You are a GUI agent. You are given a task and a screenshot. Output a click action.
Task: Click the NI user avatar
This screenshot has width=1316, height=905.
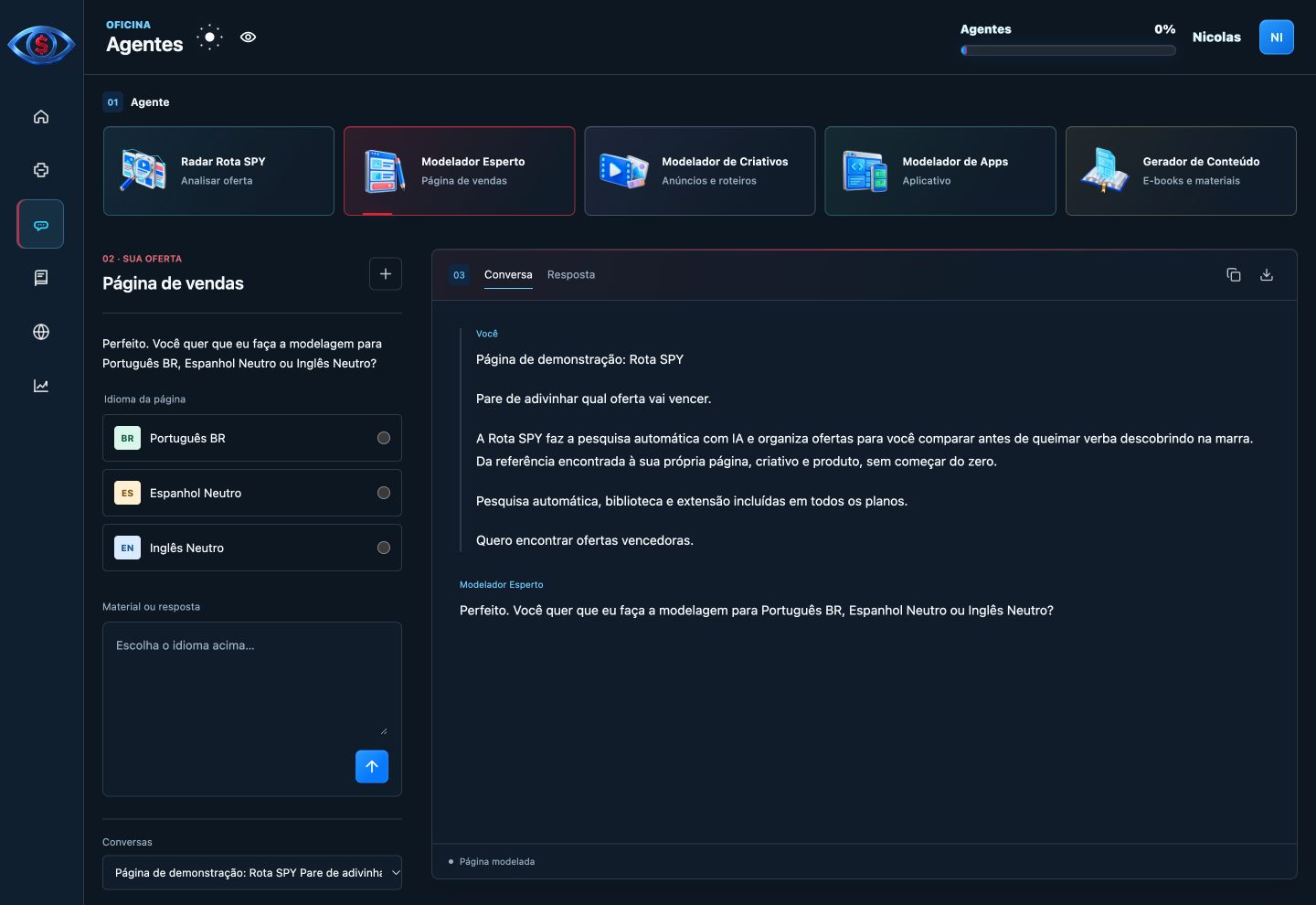coord(1277,37)
